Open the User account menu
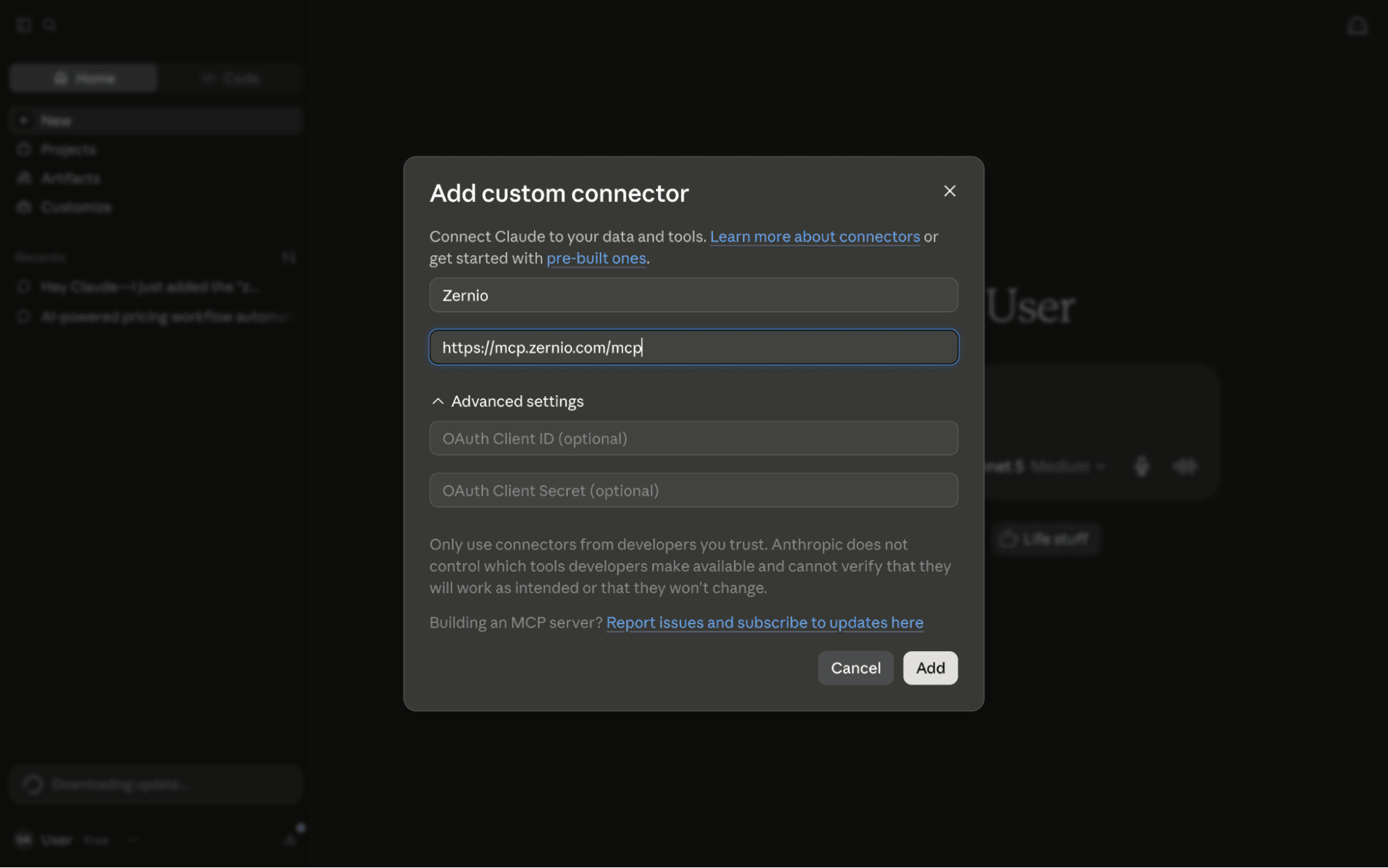1388x868 pixels. [x=76, y=840]
